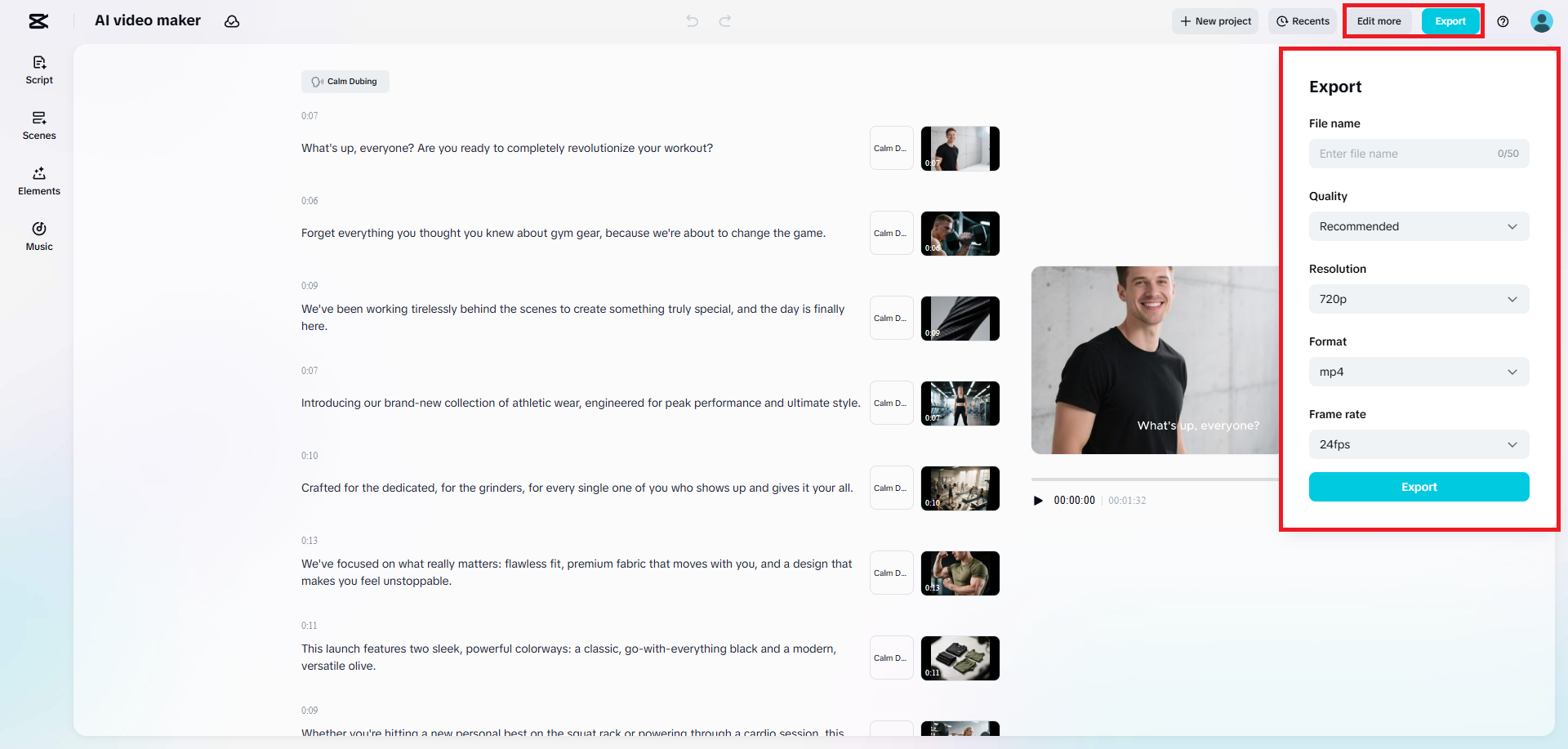This screenshot has width=1568, height=749.
Task: Open voice chip for 'We've focused on' scene
Action: click(891, 573)
